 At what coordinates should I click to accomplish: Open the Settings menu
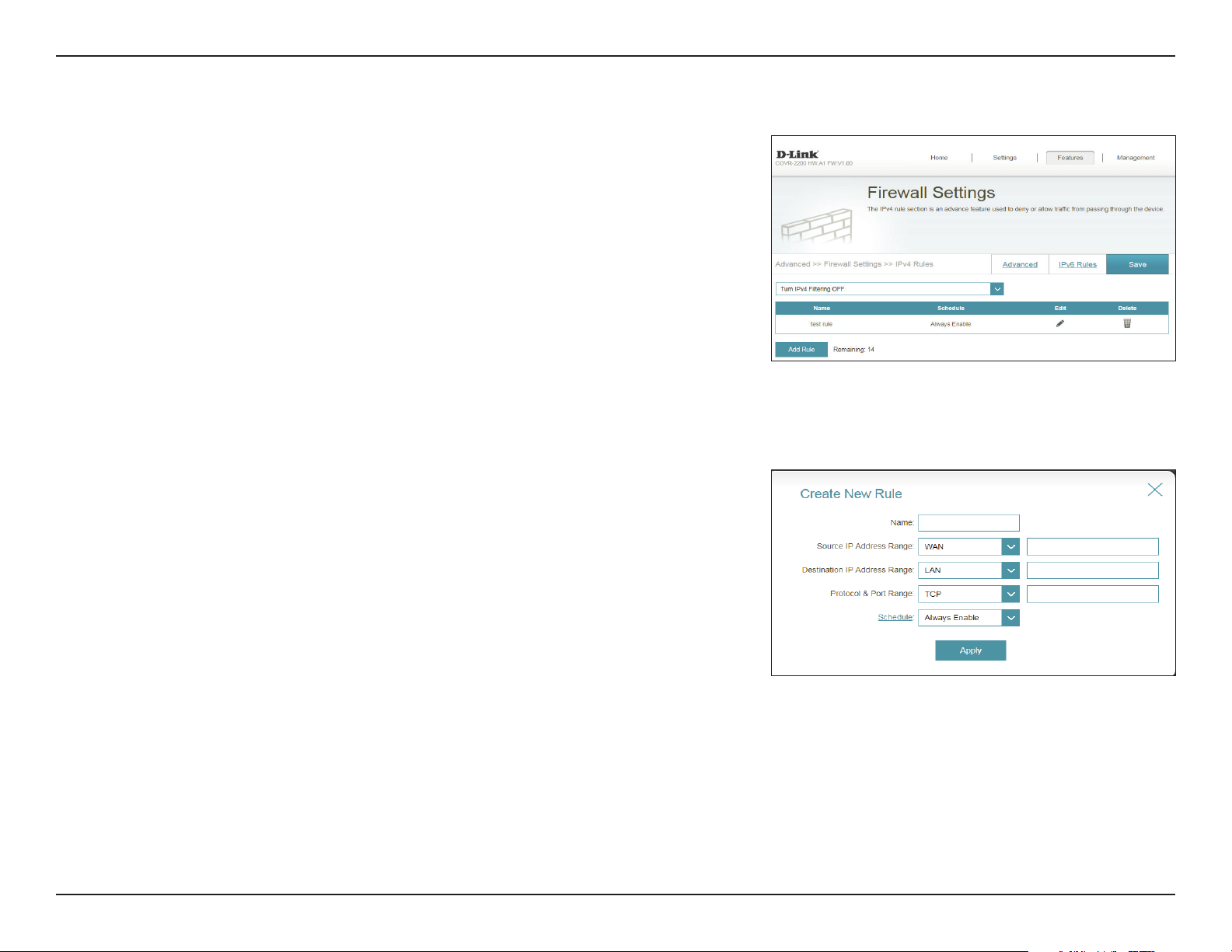click(1004, 158)
